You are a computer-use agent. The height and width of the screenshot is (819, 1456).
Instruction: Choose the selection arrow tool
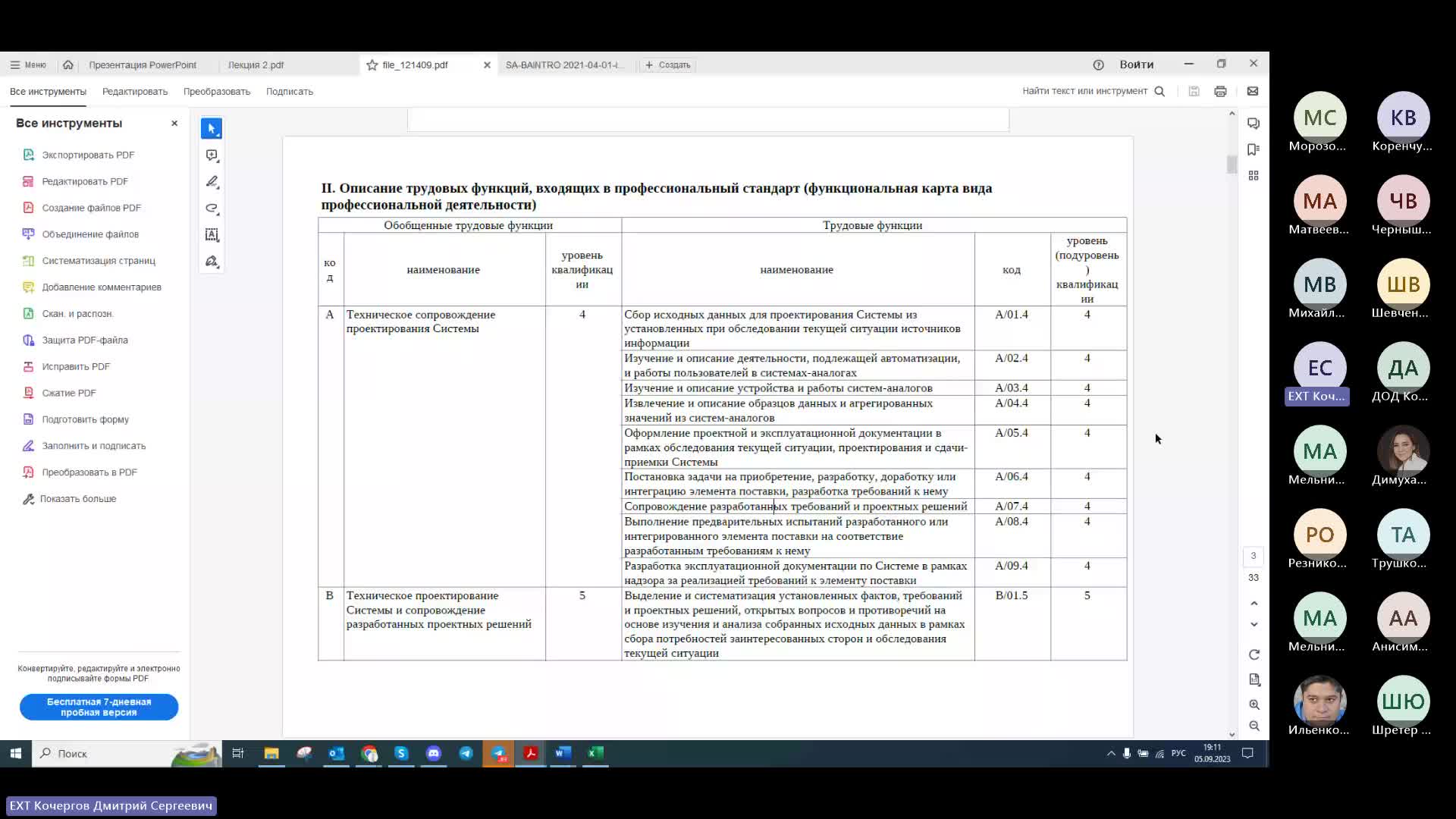point(212,129)
